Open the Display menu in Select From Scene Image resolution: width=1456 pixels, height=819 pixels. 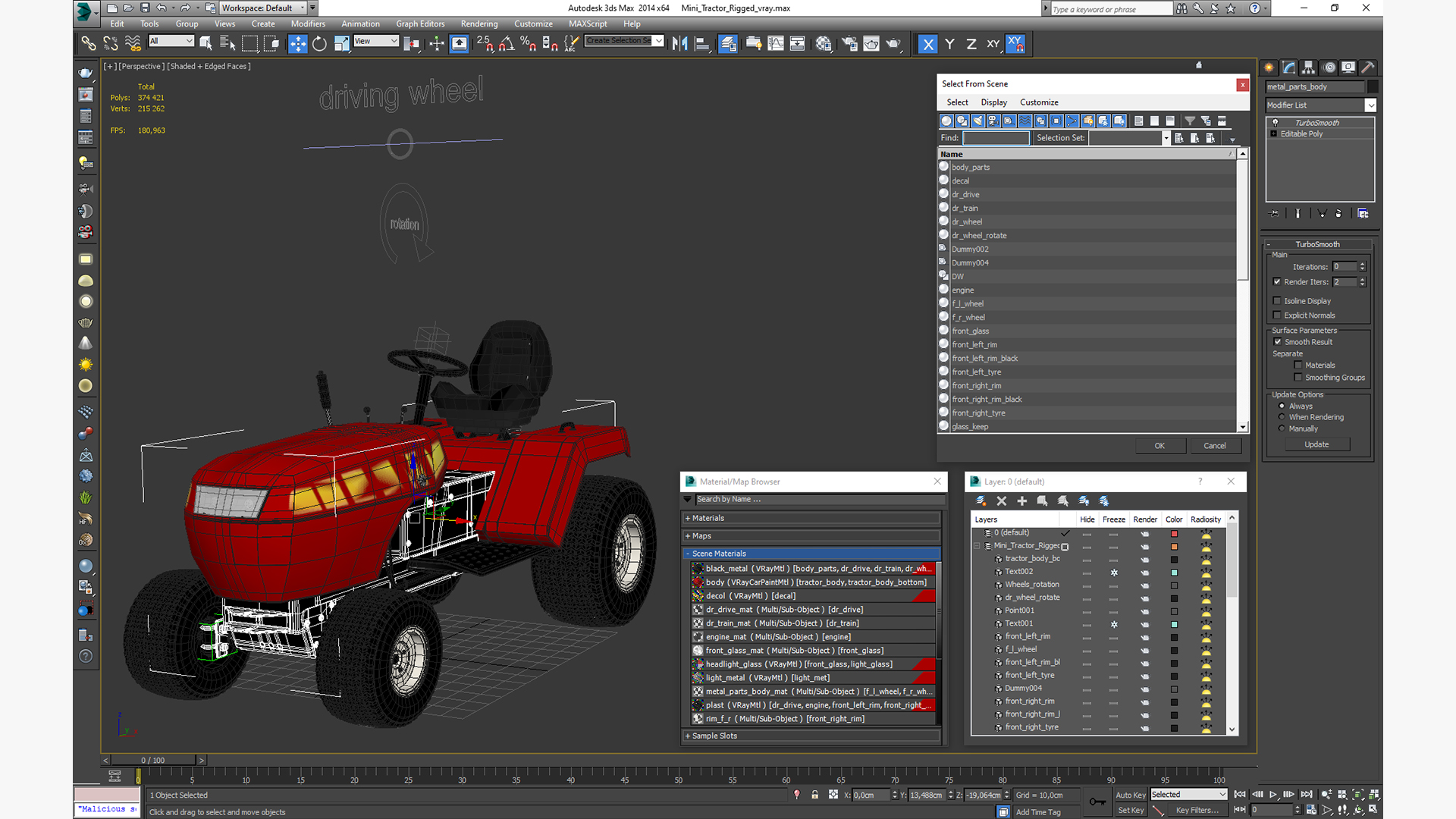[993, 102]
